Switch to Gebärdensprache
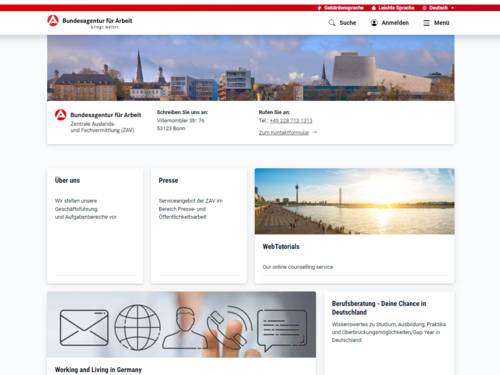This screenshot has width=500, height=375. point(340,8)
